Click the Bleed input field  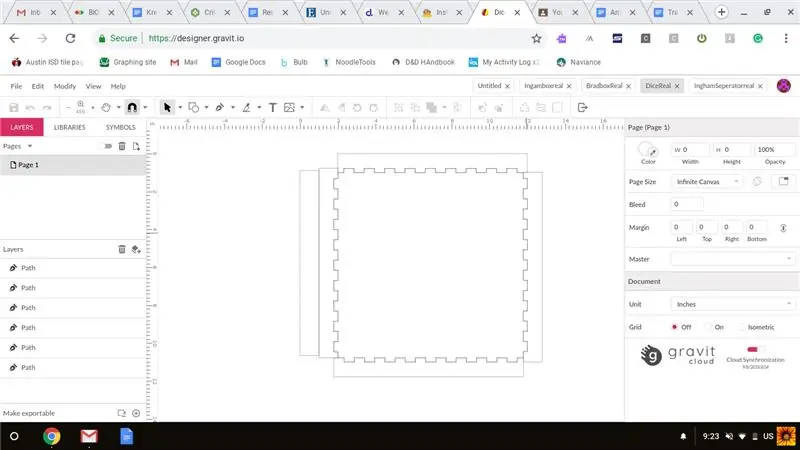(x=687, y=205)
